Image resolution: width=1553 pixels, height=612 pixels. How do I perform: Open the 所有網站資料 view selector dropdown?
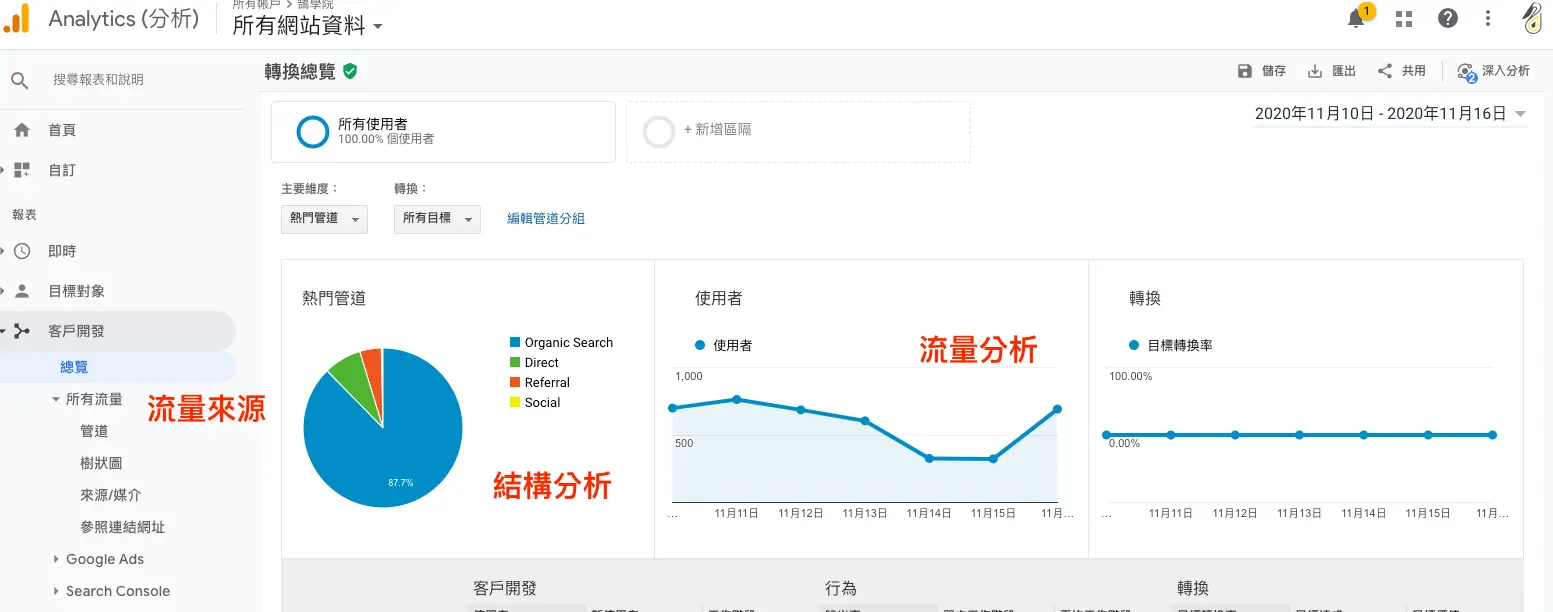(308, 27)
